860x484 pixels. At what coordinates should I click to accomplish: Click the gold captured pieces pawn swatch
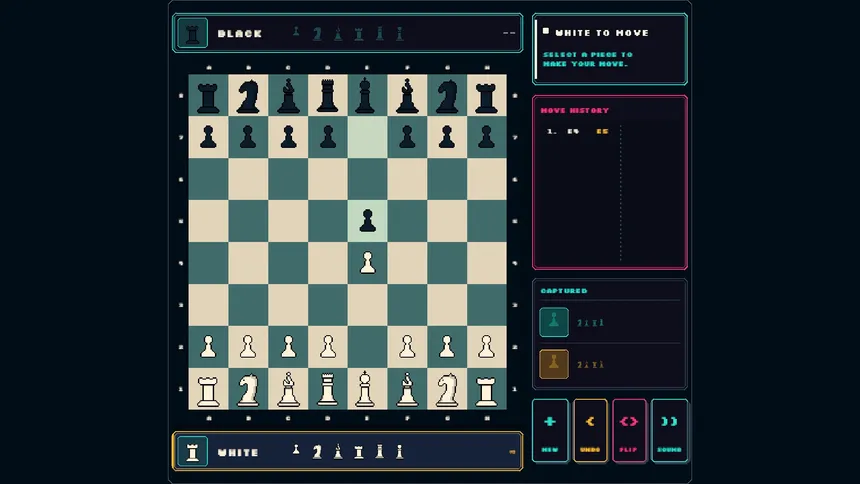point(554,364)
